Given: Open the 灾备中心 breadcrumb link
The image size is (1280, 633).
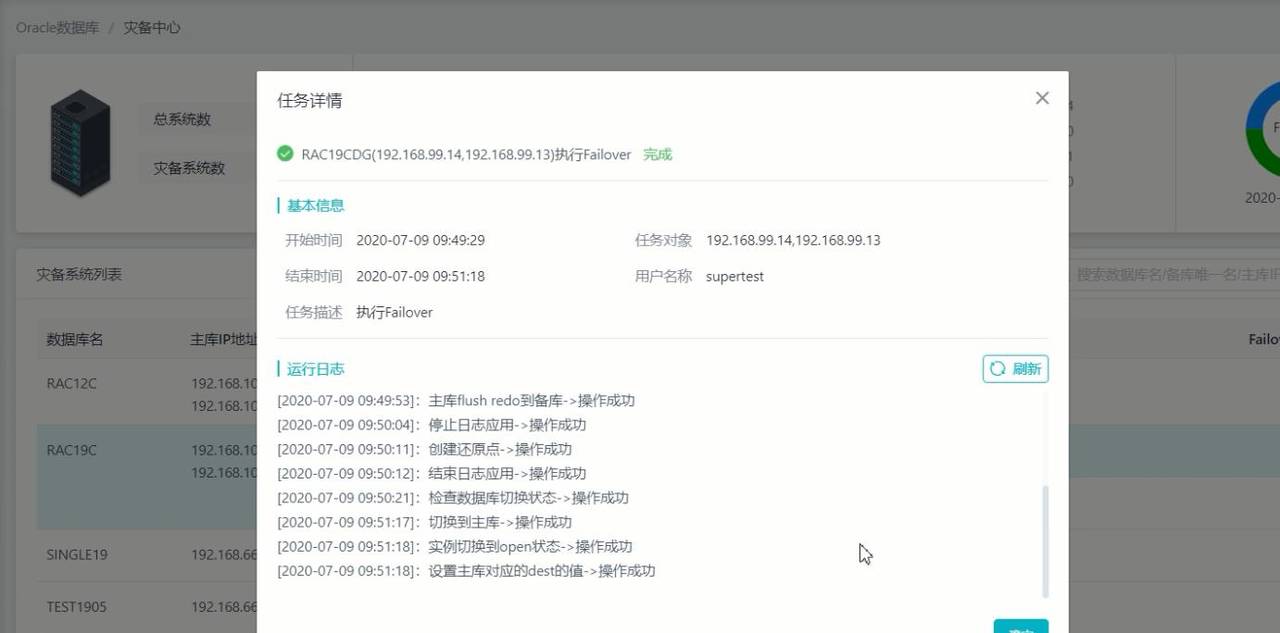Looking at the screenshot, I should [x=150, y=28].
